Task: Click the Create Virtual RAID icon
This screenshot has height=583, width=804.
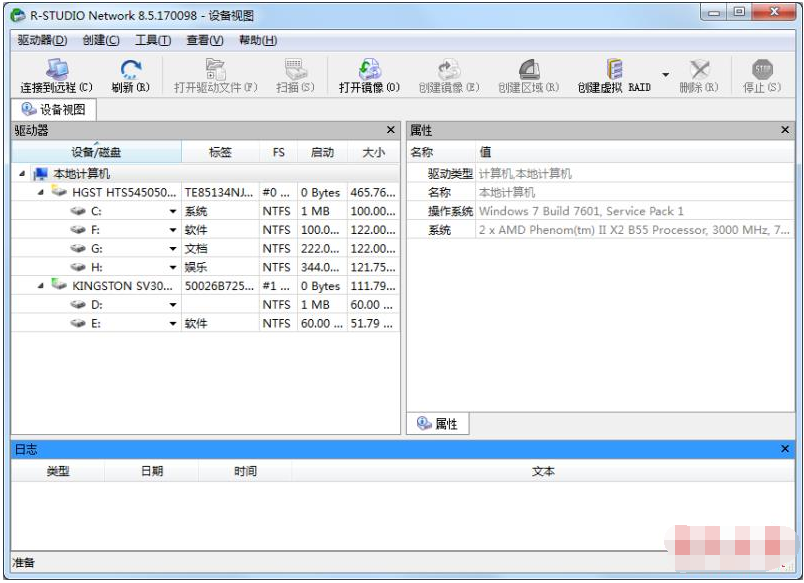Action: point(614,71)
